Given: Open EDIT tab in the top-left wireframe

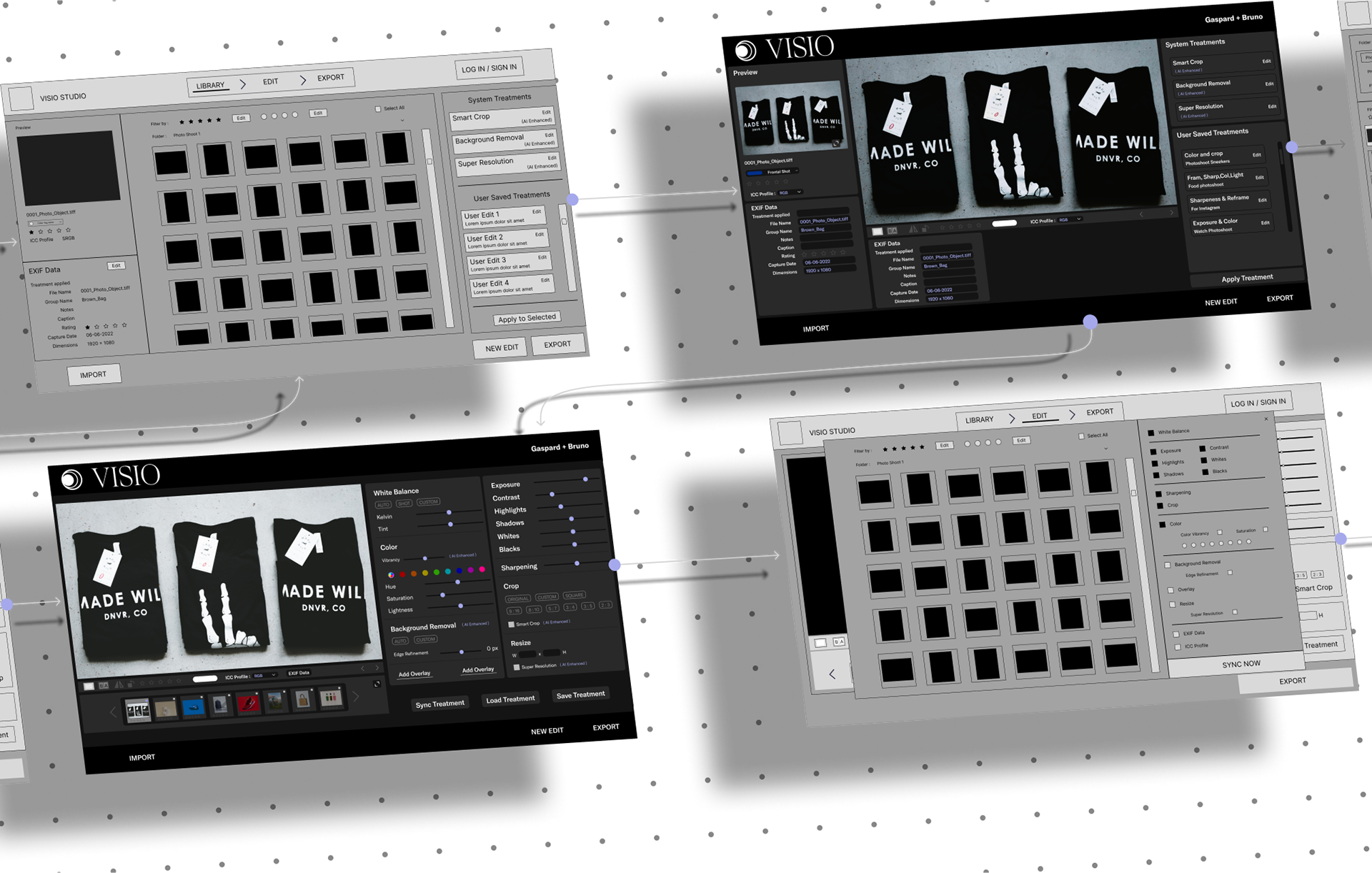Looking at the screenshot, I should (x=270, y=81).
